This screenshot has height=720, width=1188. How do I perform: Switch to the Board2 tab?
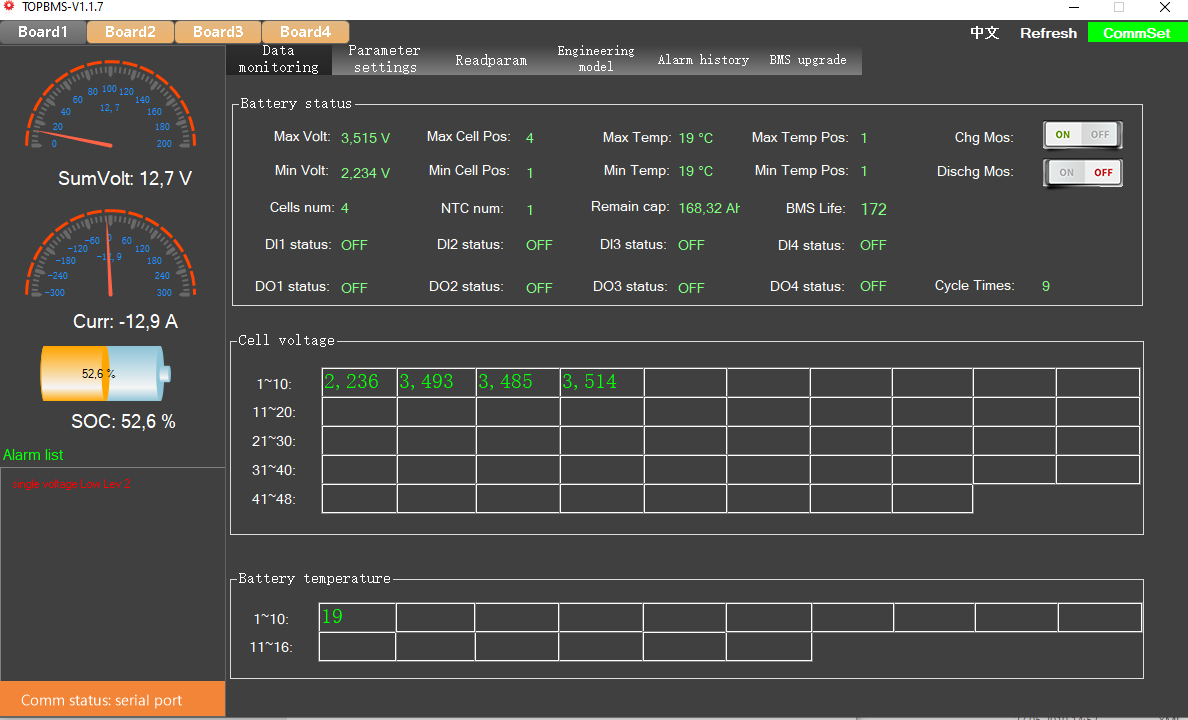point(130,32)
